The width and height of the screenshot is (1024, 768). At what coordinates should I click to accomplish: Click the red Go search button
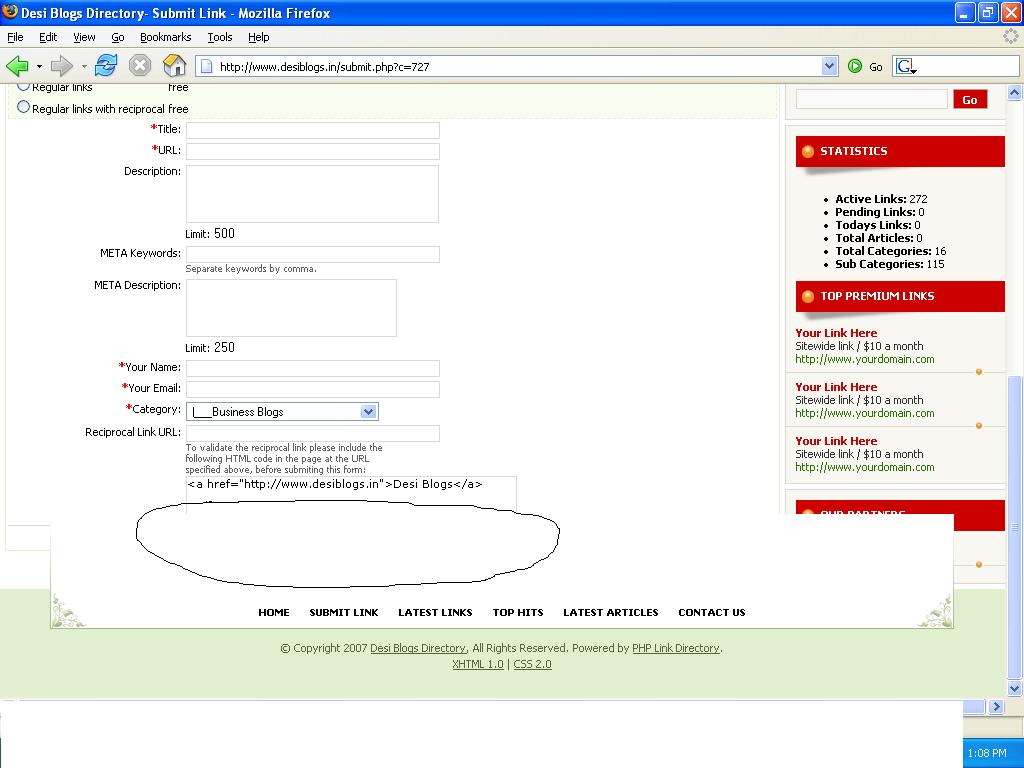(969, 99)
